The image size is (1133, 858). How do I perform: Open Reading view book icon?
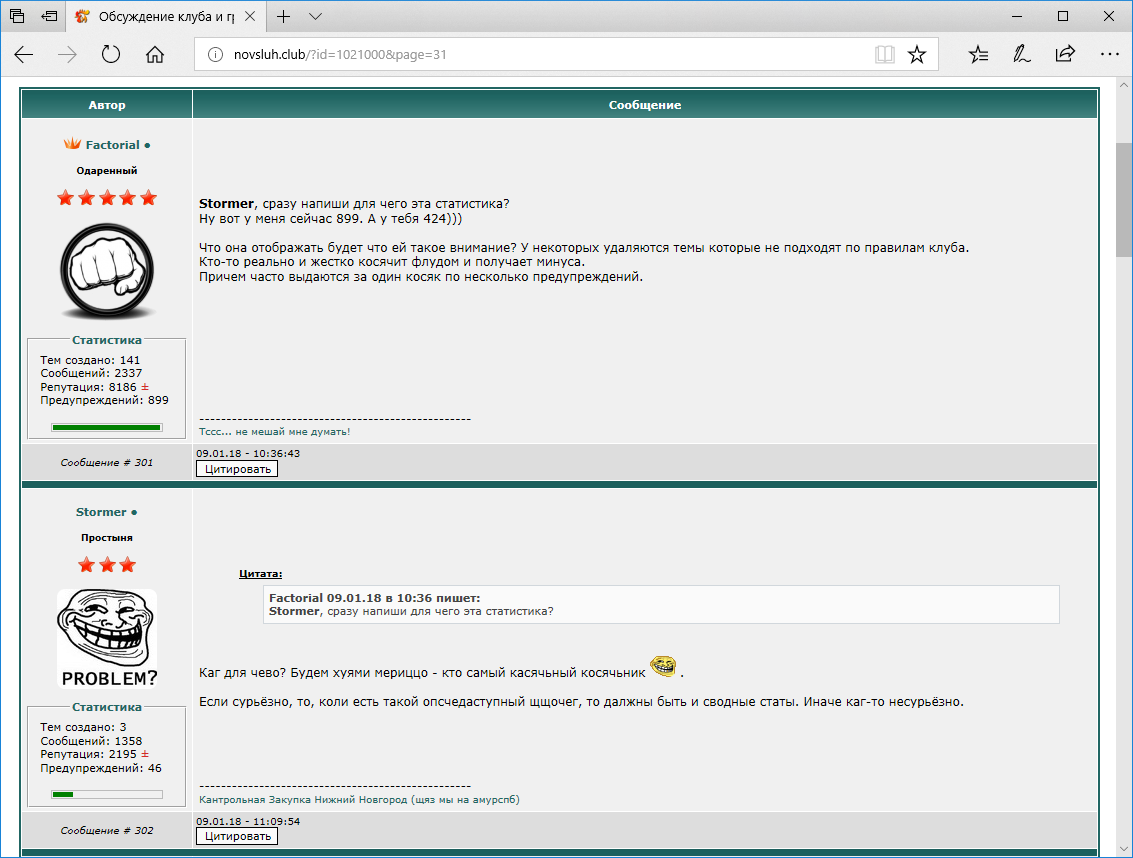click(x=884, y=54)
